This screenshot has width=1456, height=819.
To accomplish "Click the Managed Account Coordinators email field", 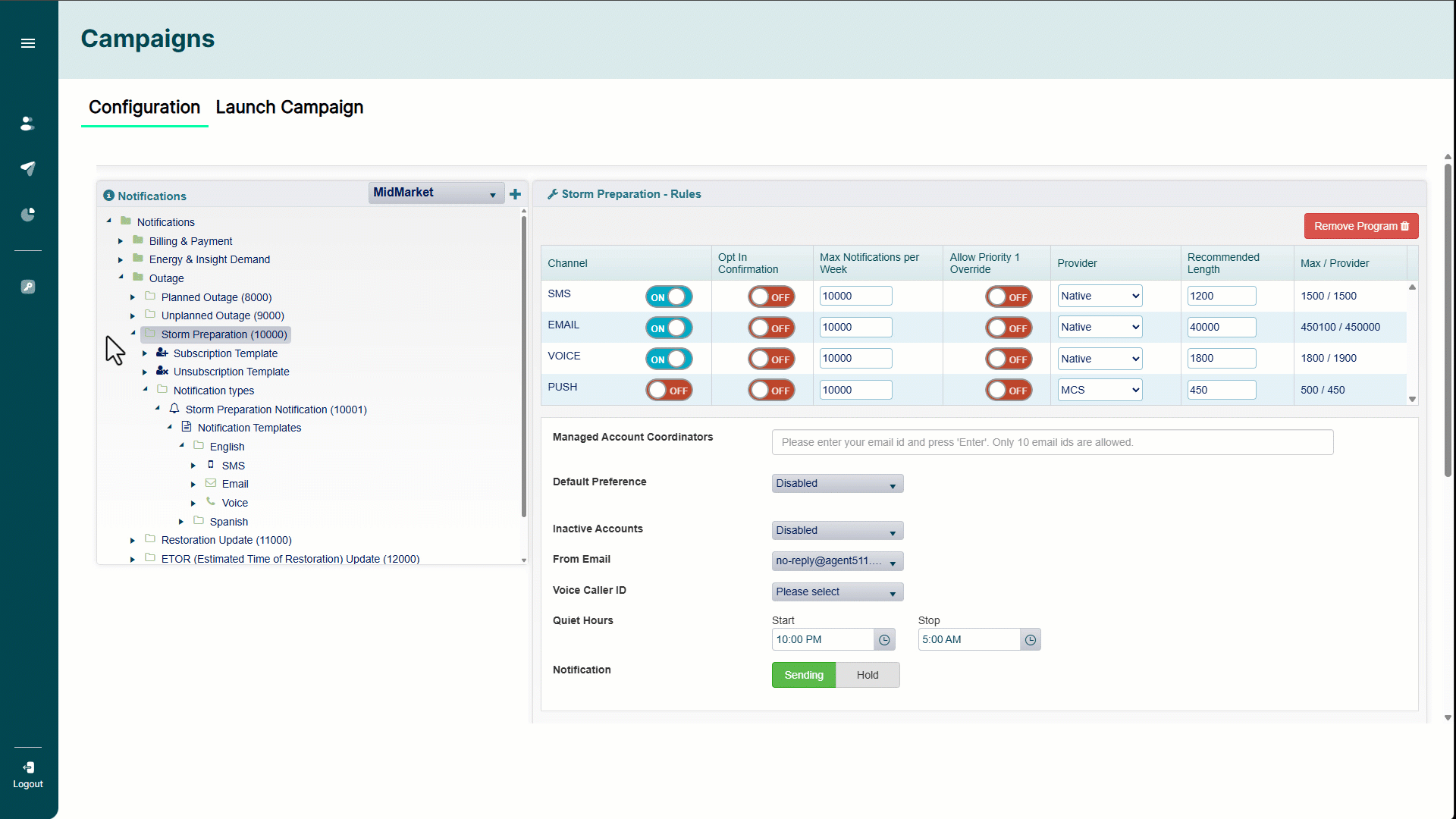I will coord(1052,442).
